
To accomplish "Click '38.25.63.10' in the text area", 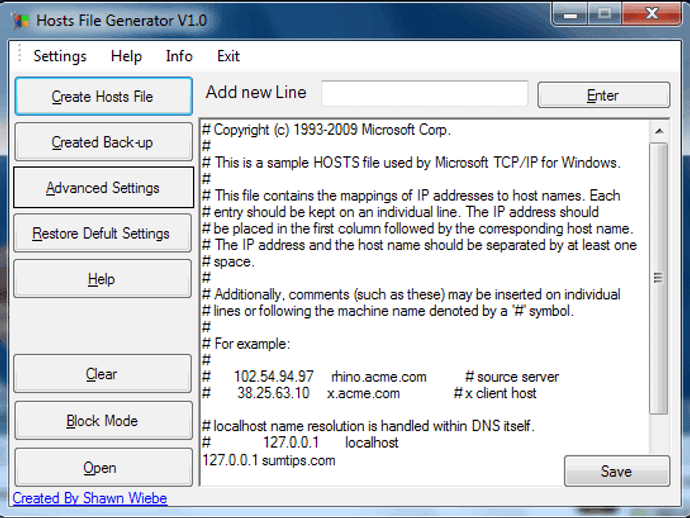I will [273, 393].
